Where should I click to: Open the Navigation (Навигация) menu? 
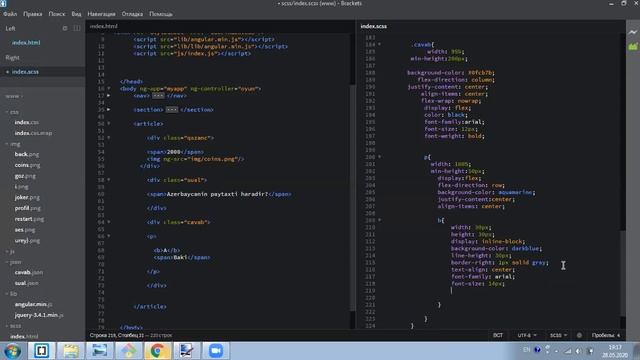101,14
